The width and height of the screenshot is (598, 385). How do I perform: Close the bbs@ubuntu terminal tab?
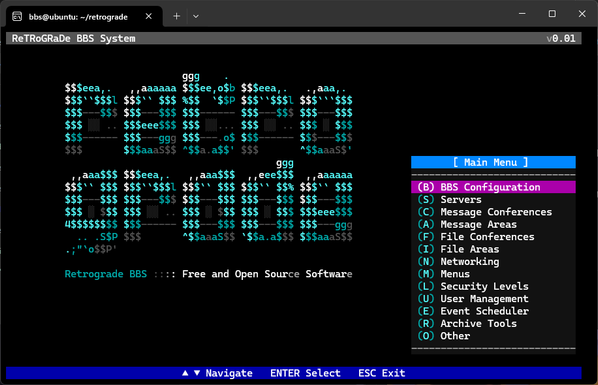point(149,16)
